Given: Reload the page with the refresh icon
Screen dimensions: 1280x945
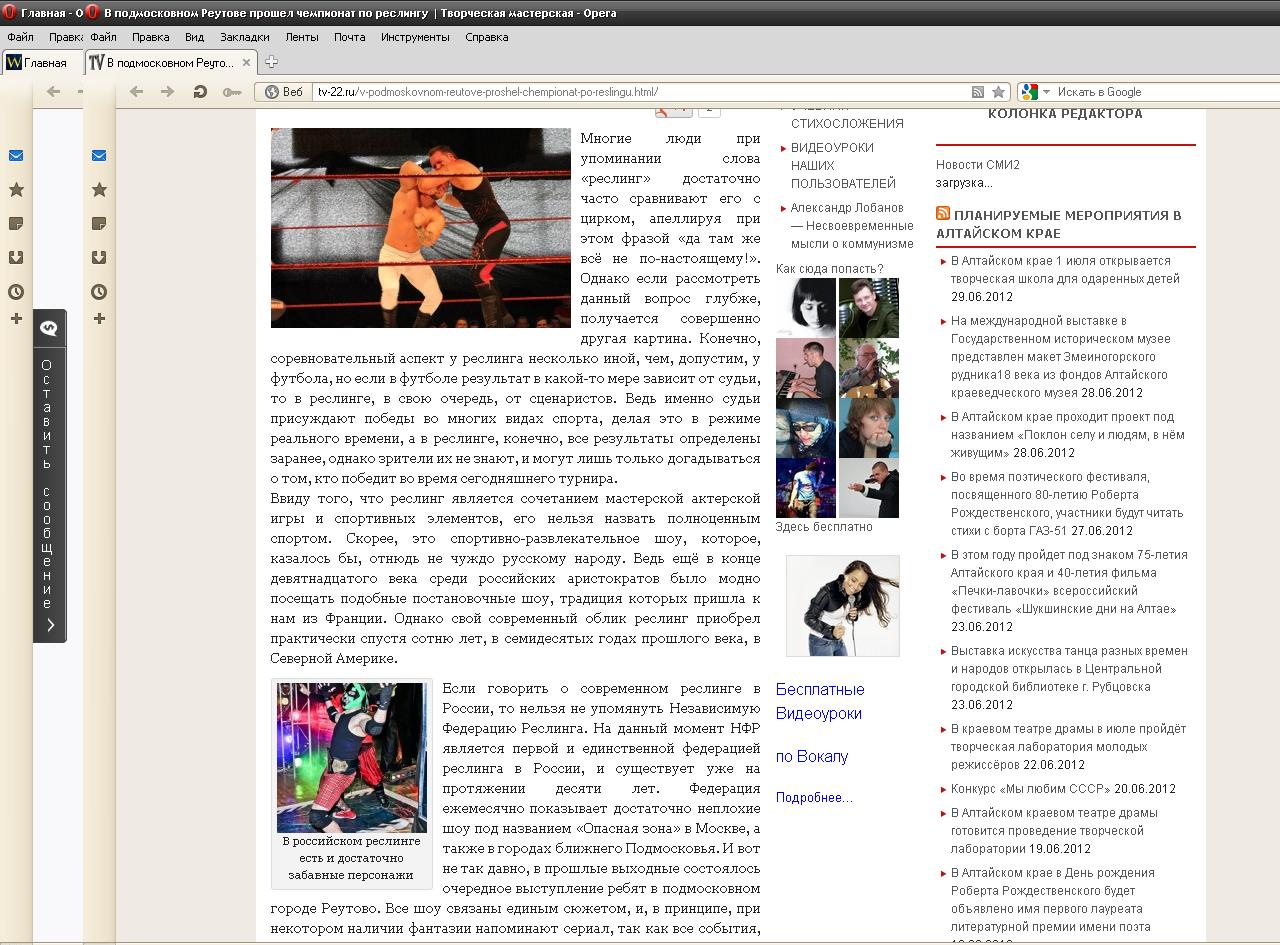Looking at the screenshot, I should point(200,92).
